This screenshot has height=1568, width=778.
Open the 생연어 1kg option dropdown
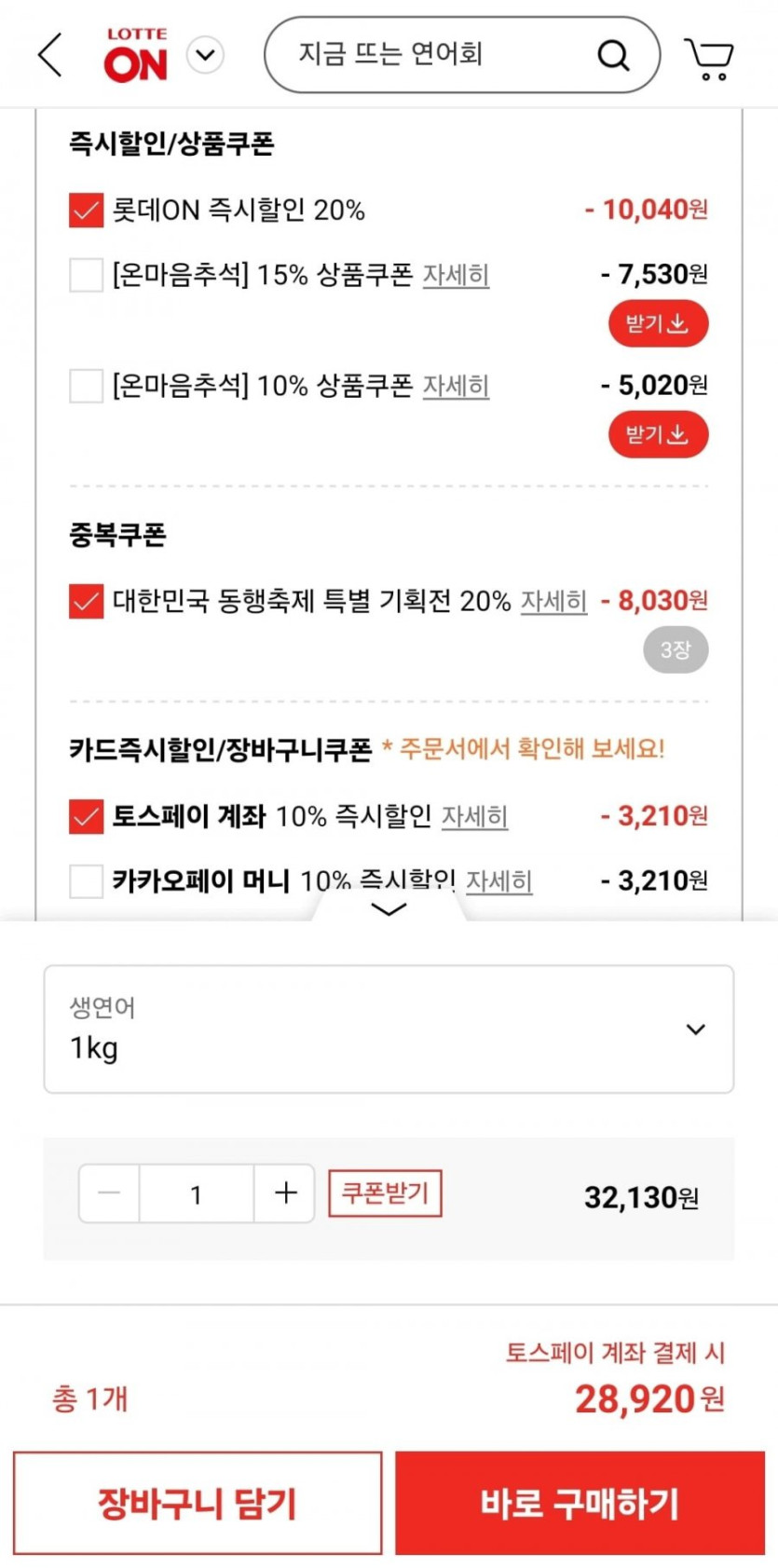pyautogui.click(x=389, y=1029)
